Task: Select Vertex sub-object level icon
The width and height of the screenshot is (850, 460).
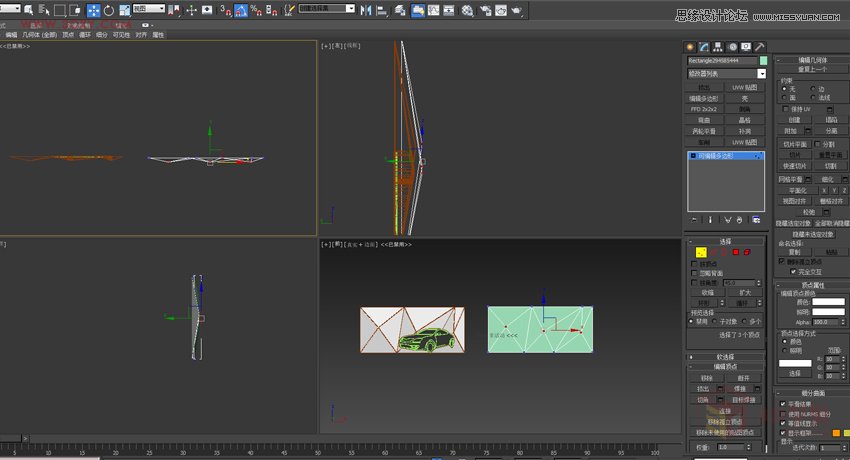Action: point(699,252)
